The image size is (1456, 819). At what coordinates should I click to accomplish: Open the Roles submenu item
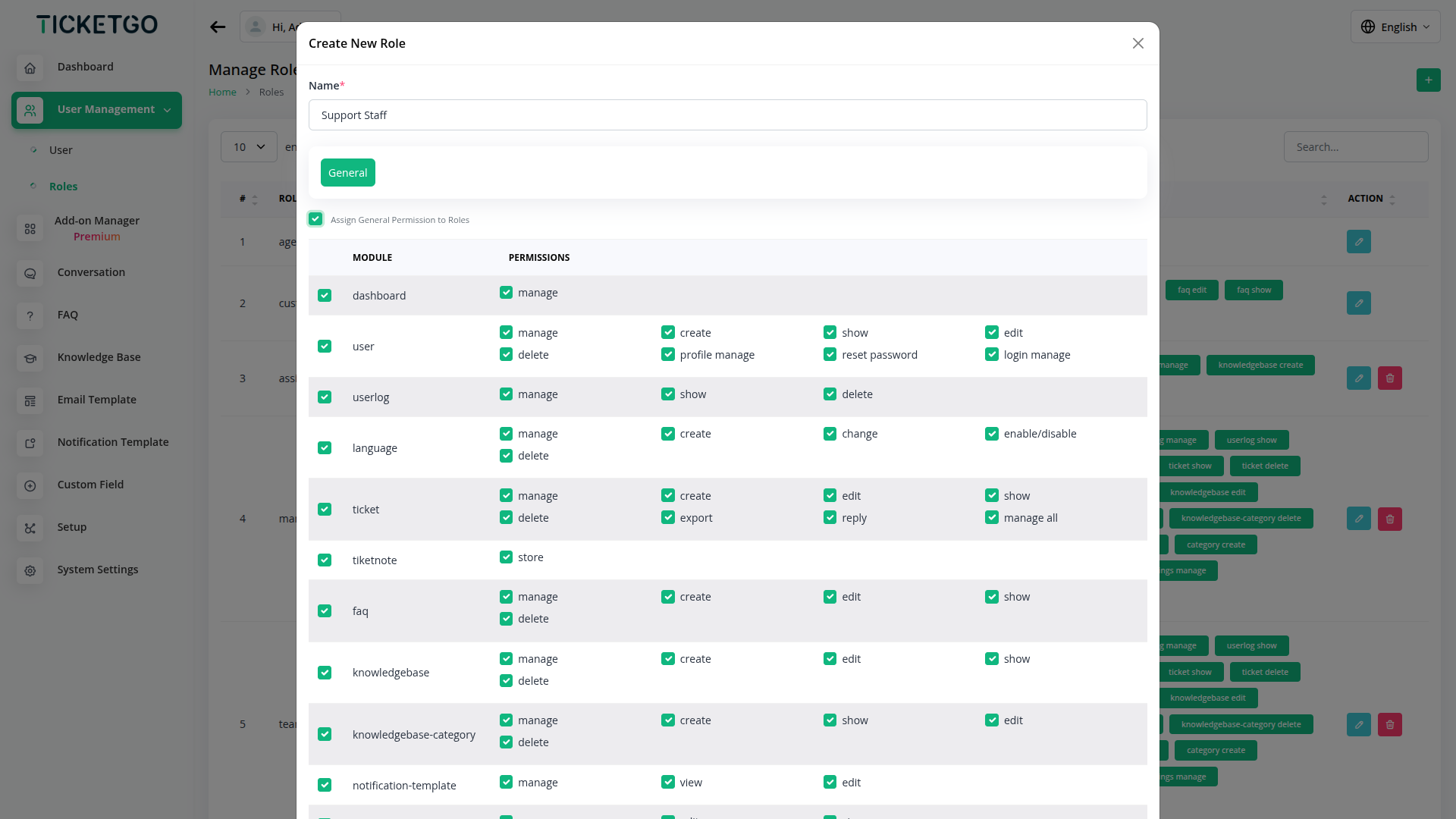click(x=63, y=187)
